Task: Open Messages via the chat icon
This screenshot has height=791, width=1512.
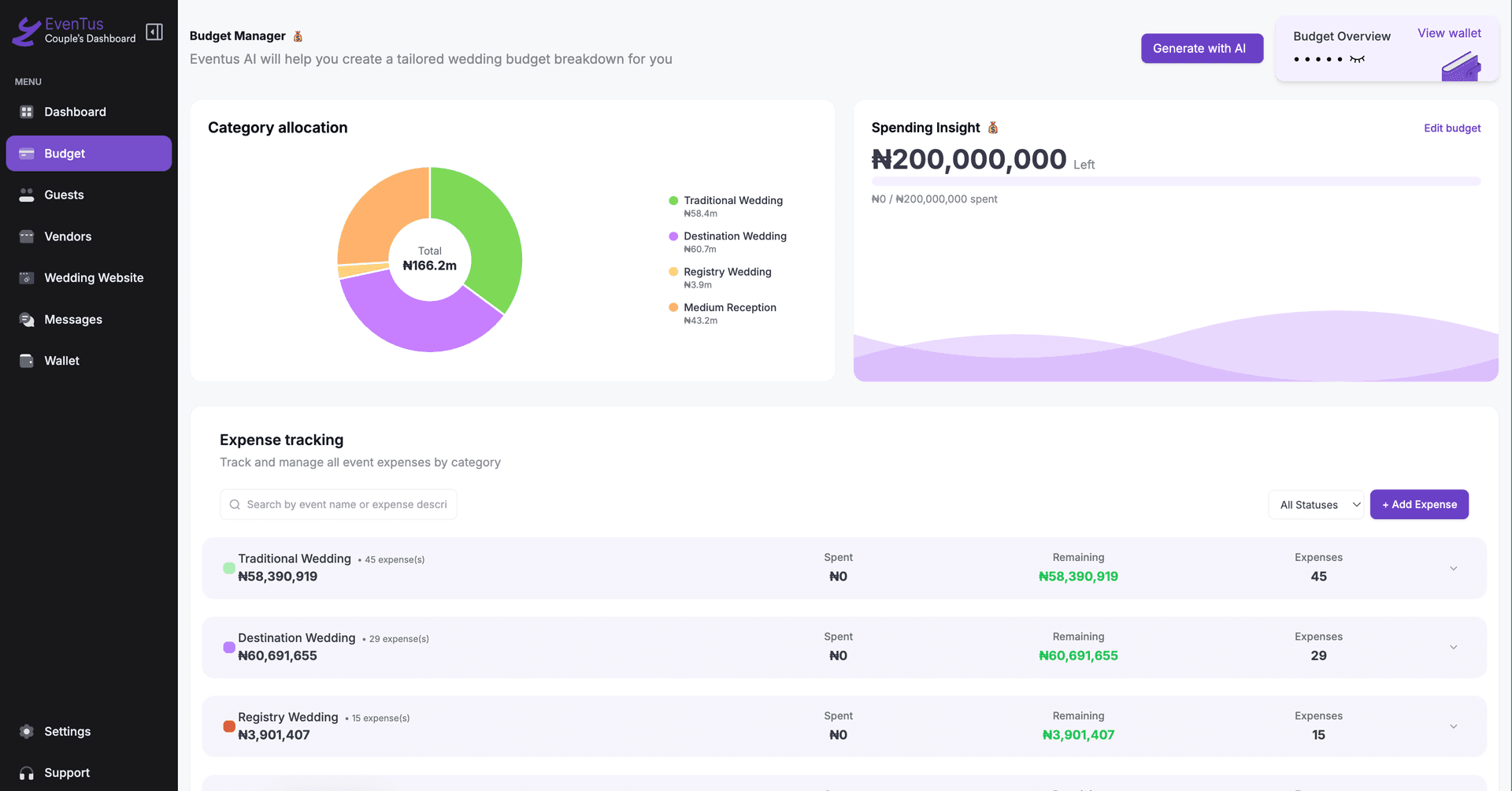Action: 28,319
